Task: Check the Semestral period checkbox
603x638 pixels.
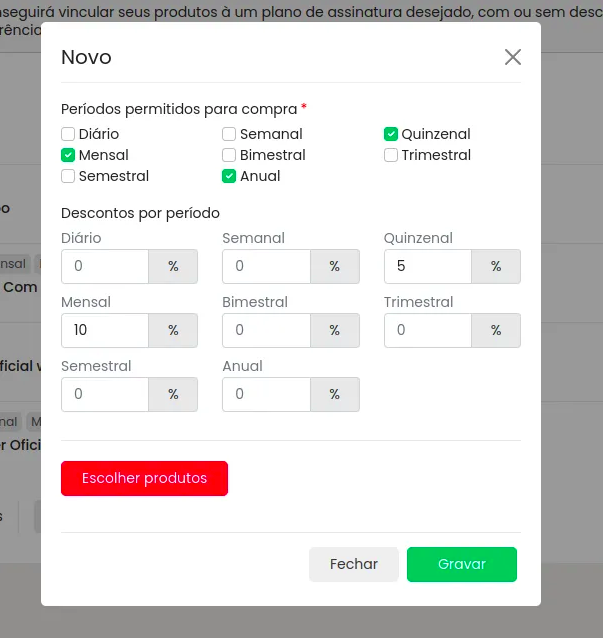Action: coord(68,176)
